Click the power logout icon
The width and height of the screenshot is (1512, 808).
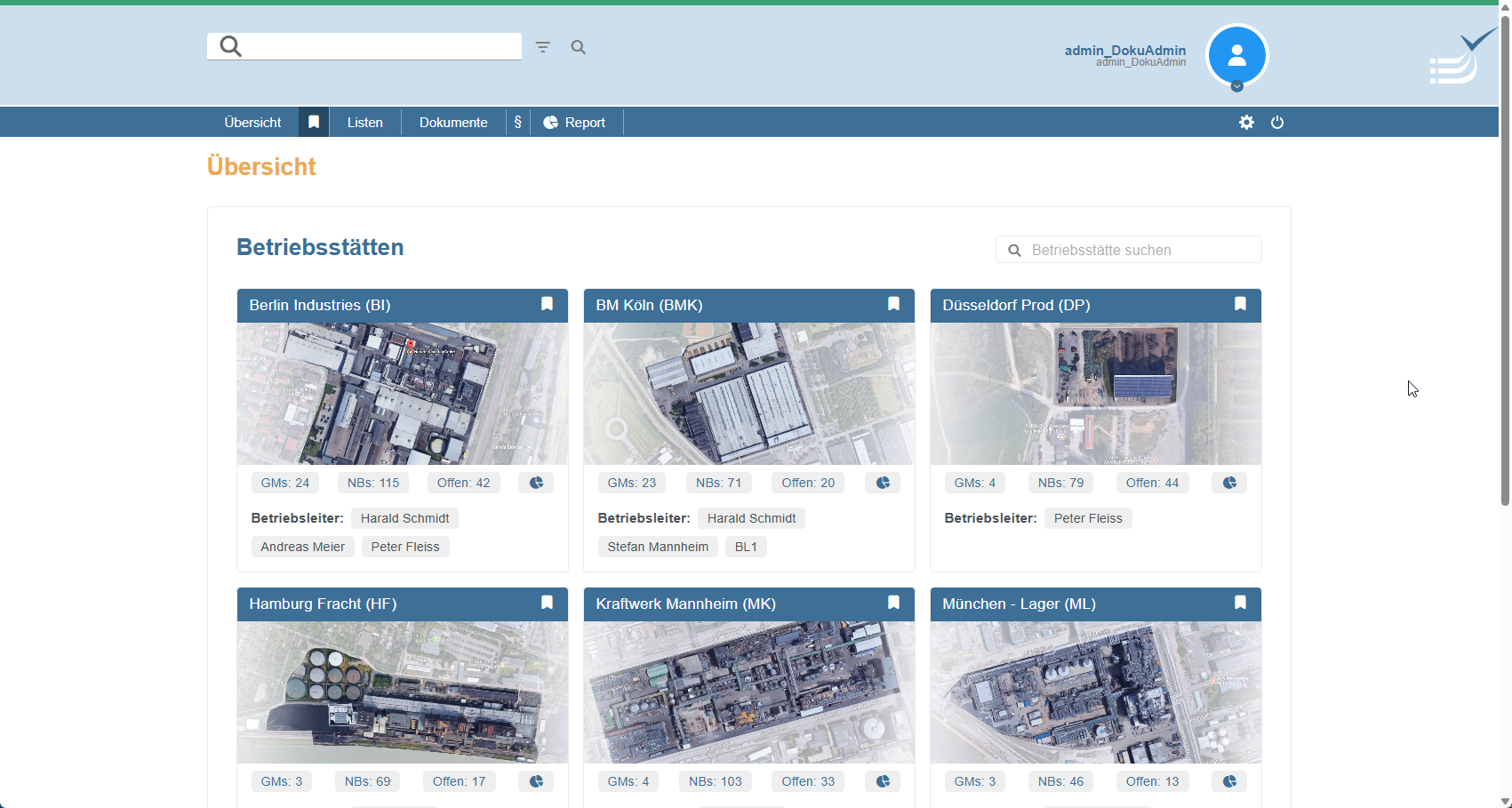point(1277,123)
